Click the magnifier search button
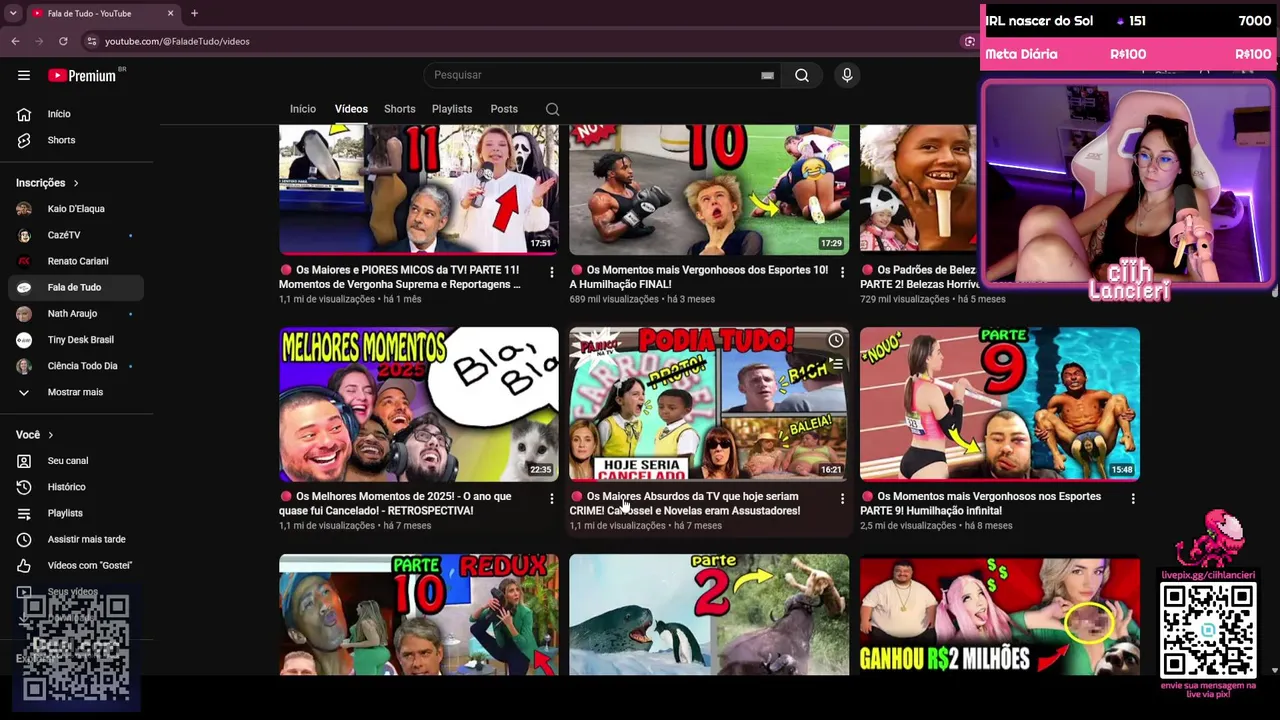Screen dimensions: 1280x720 pos(802,75)
